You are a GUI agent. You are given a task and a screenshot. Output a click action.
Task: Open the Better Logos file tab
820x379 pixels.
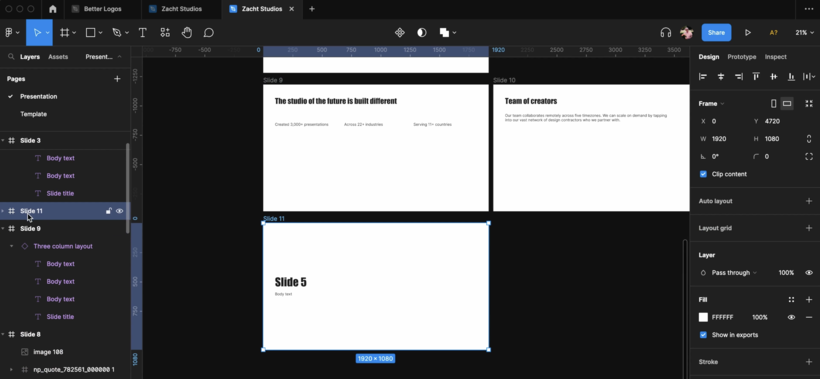point(102,9)
